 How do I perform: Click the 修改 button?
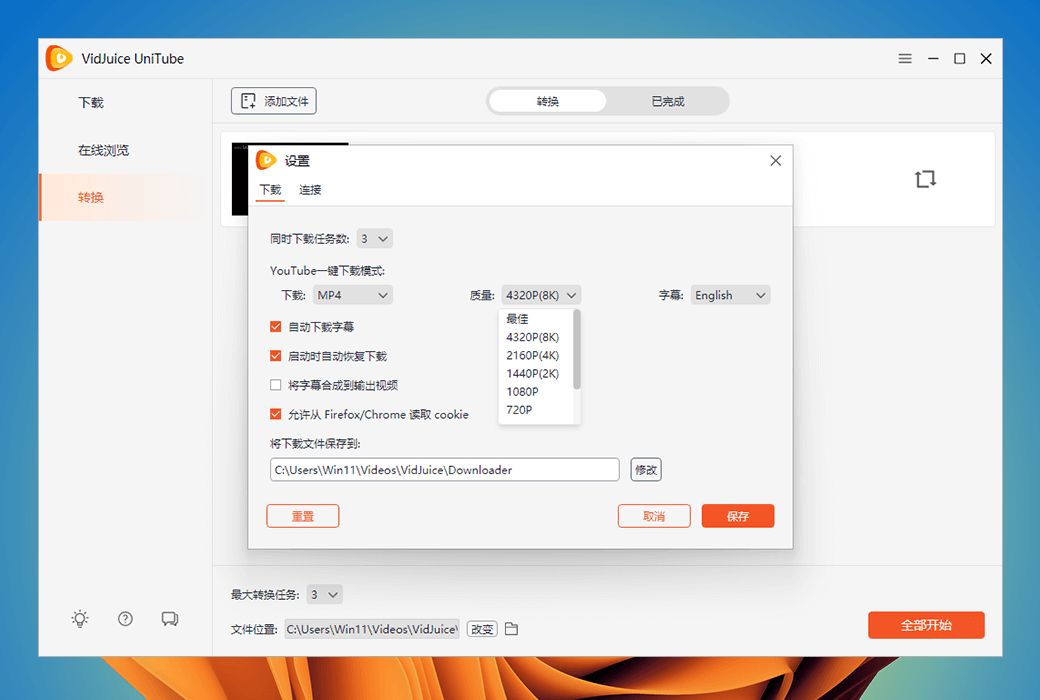[645, 470]
